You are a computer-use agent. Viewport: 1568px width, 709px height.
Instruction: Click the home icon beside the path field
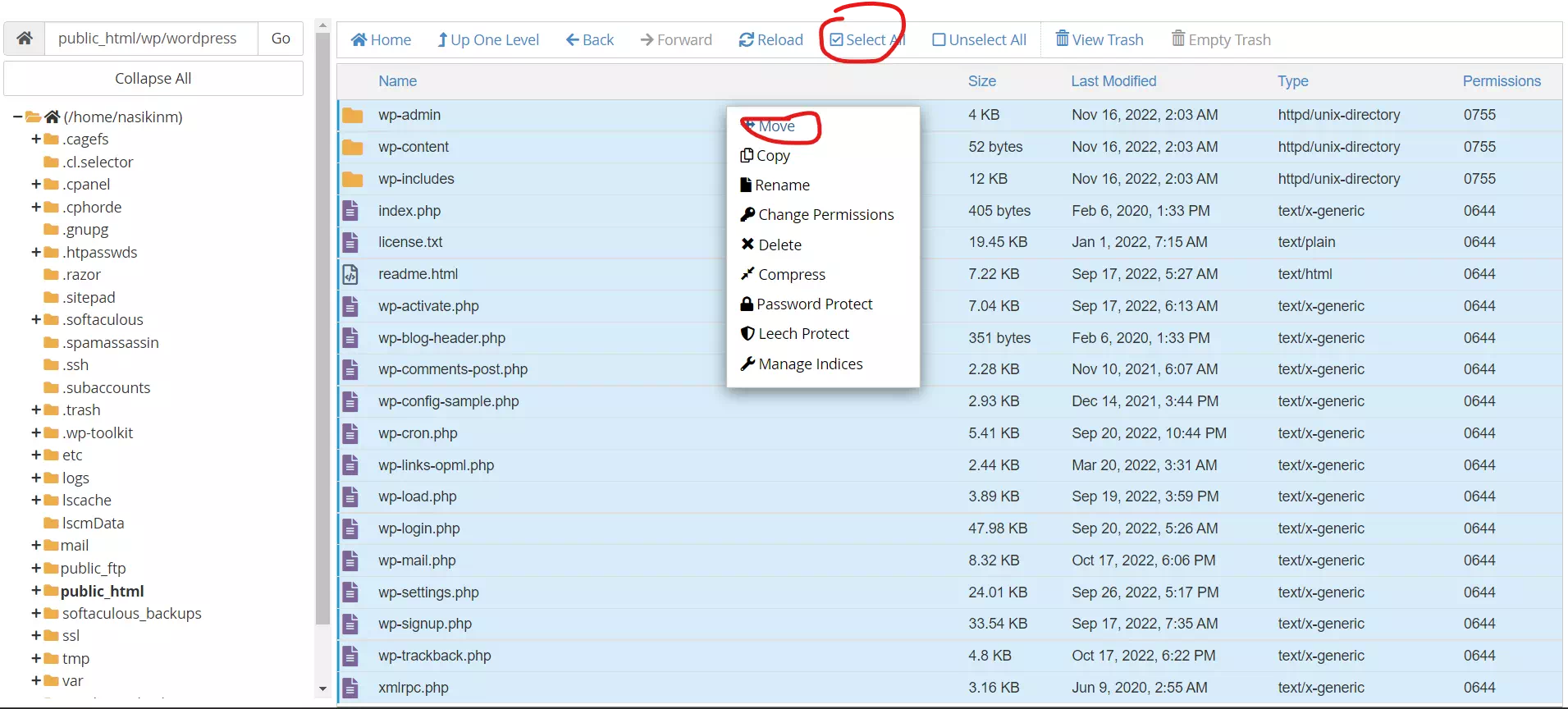pos(25,39)
